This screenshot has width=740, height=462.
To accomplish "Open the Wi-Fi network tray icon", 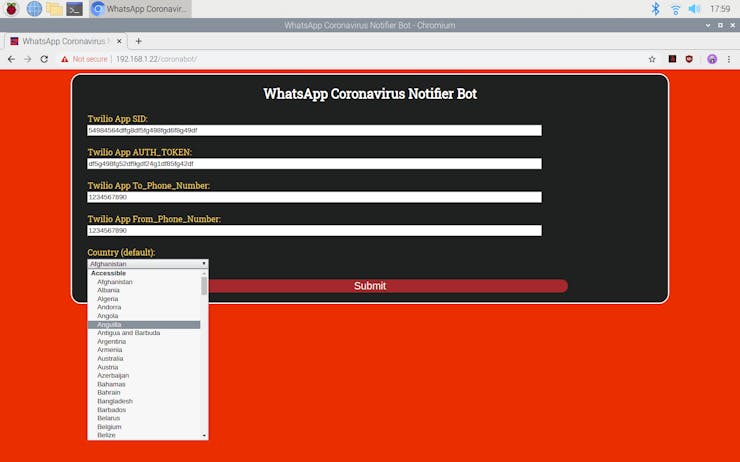I will click(x=676, y=8).
